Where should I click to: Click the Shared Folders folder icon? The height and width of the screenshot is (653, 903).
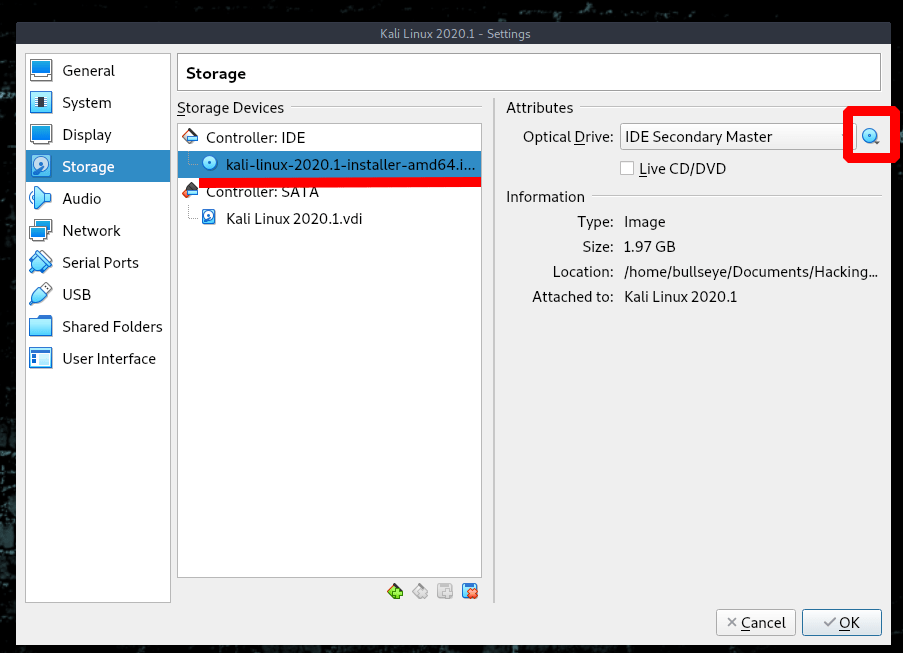click(41, 326)
